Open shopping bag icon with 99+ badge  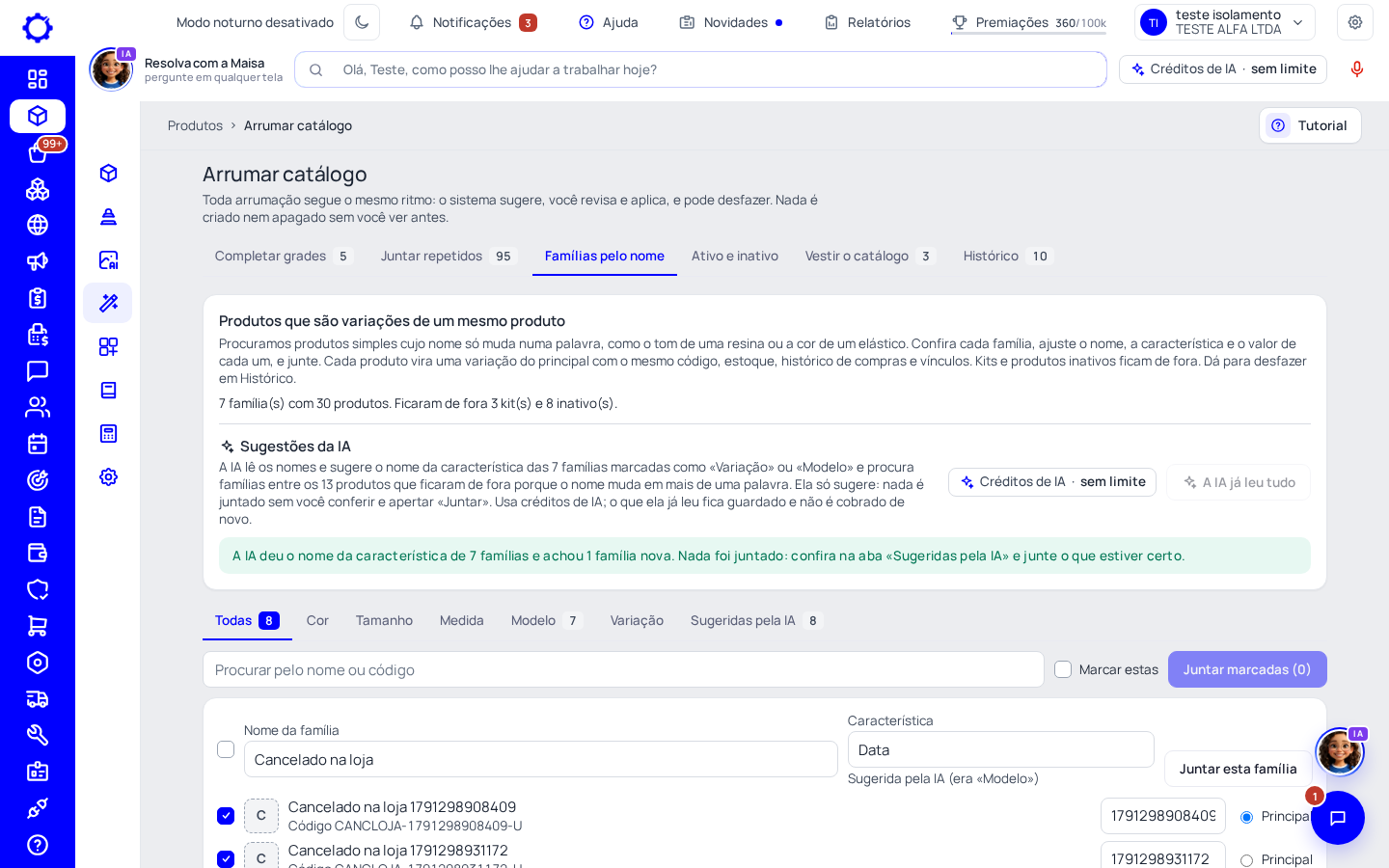[38, 152]
